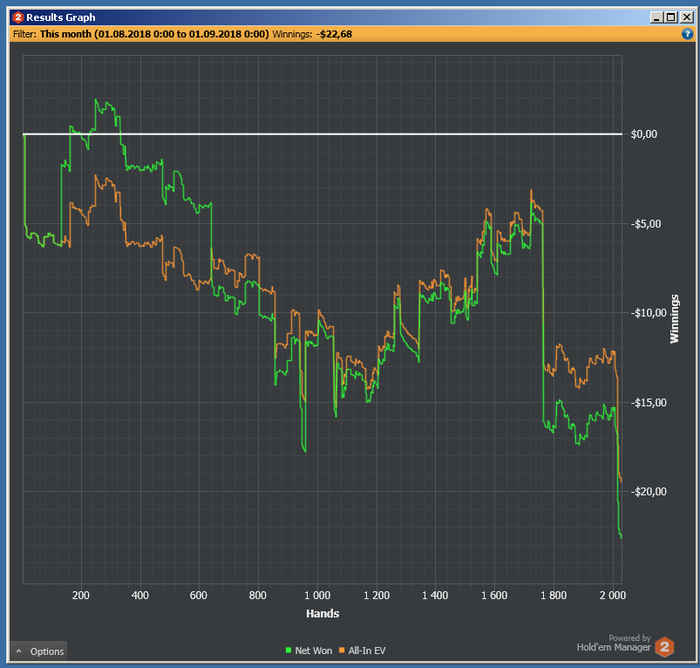
Task: Click the 200 hands axis label
Action: (x=81, y=595)
